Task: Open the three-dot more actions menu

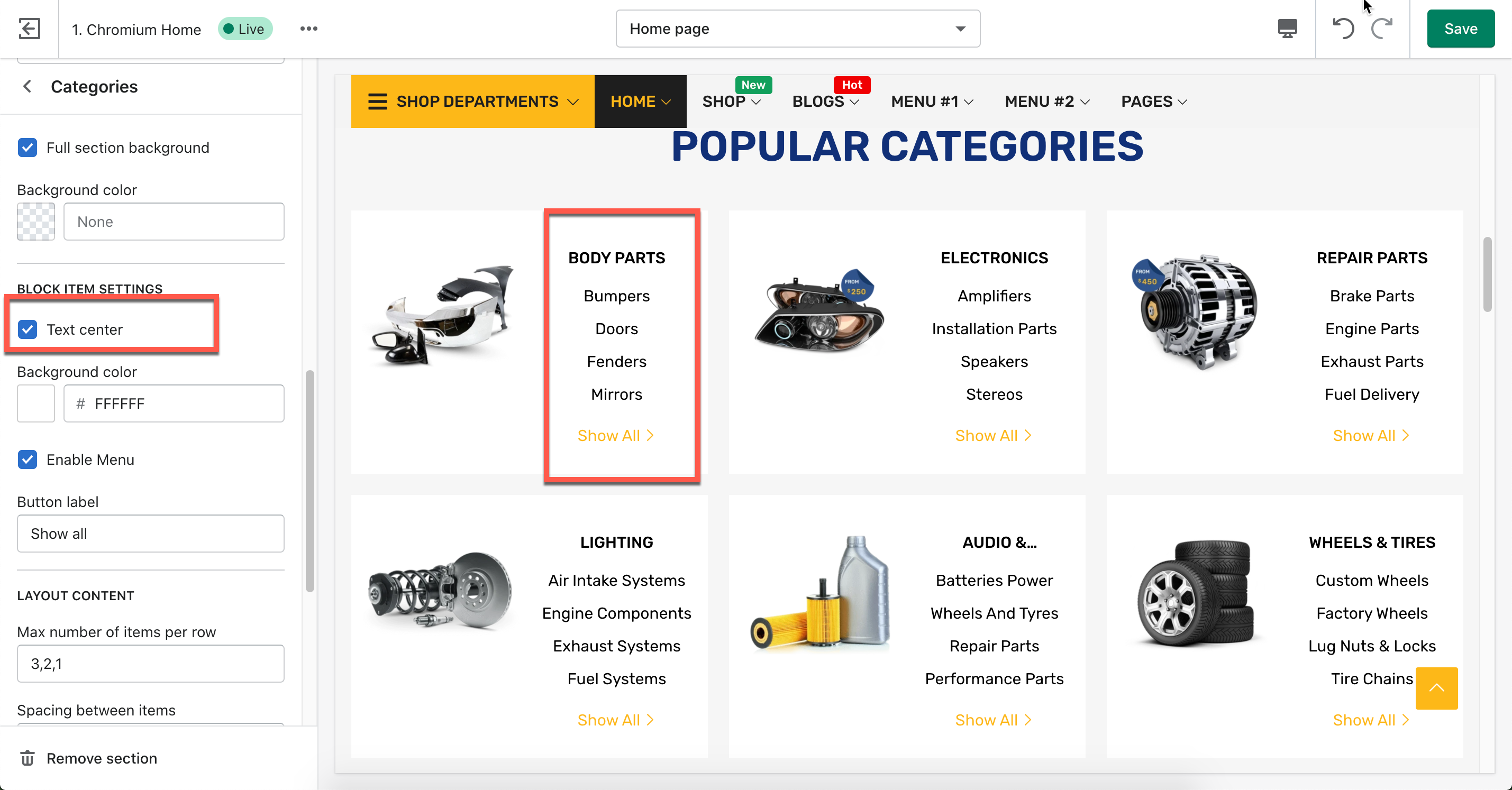Action: [309, 28]
